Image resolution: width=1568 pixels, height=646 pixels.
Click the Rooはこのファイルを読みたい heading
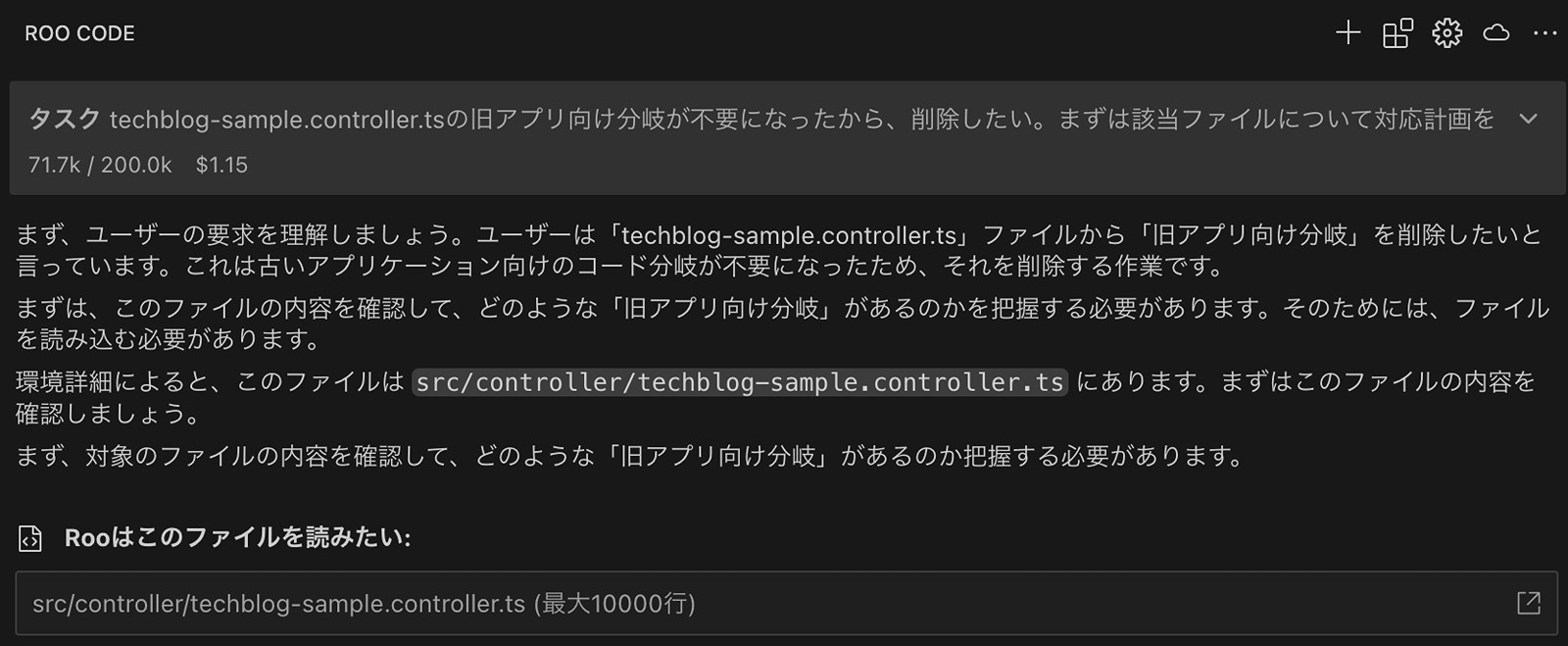[x=237, y=537]
